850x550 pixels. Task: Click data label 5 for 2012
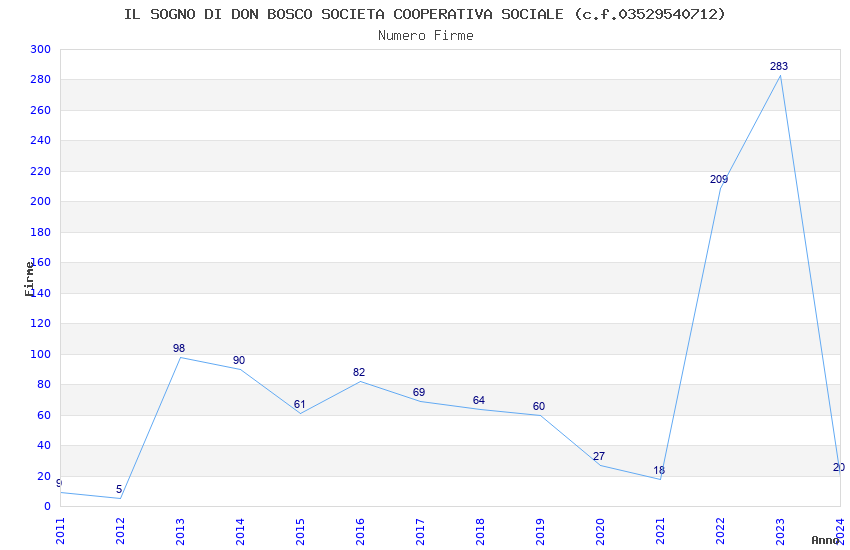119,489
